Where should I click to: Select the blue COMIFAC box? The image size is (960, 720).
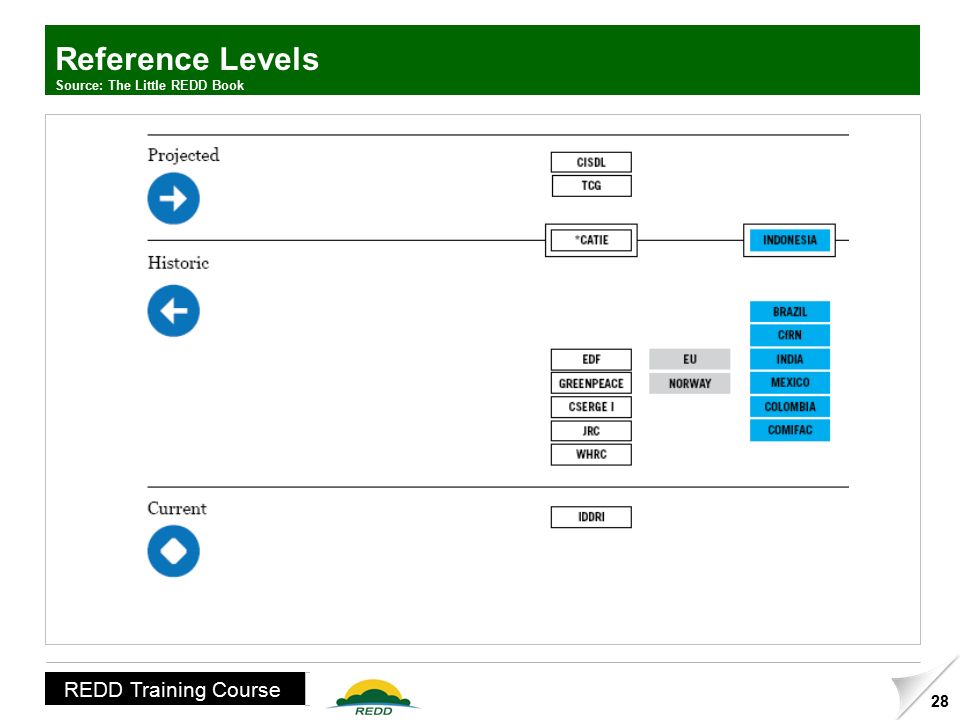pyautogui.click(x=790, y=430)
